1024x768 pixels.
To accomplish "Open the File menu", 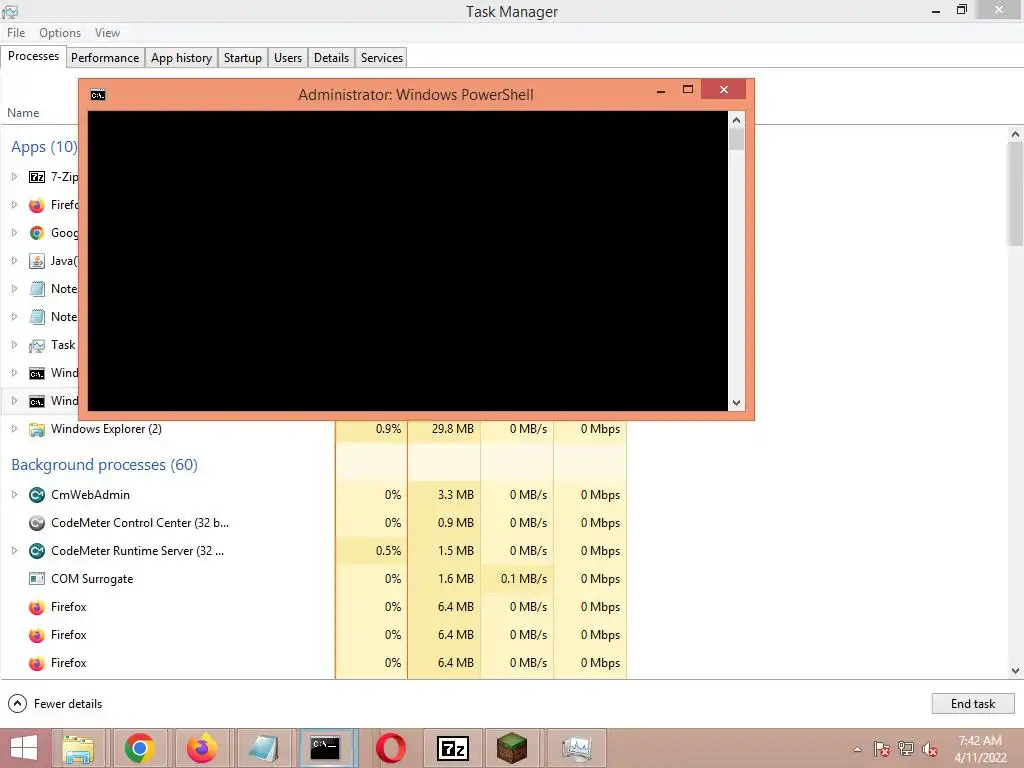I will tap(16, 33).
